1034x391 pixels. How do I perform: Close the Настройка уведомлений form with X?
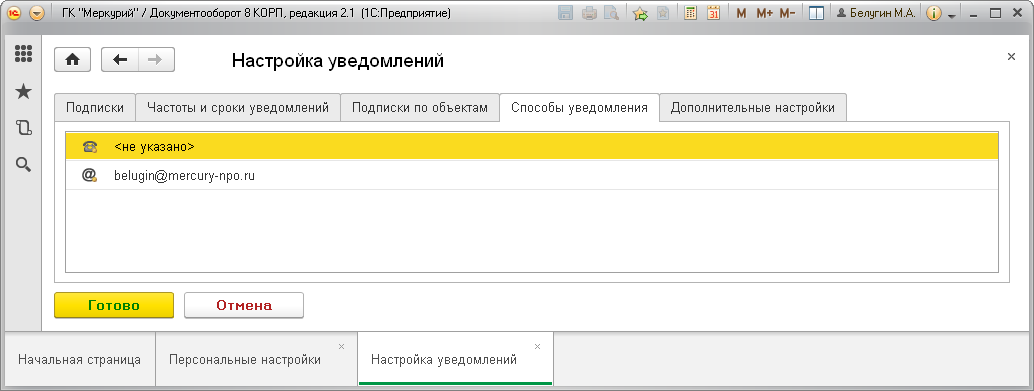(1011, 57)
